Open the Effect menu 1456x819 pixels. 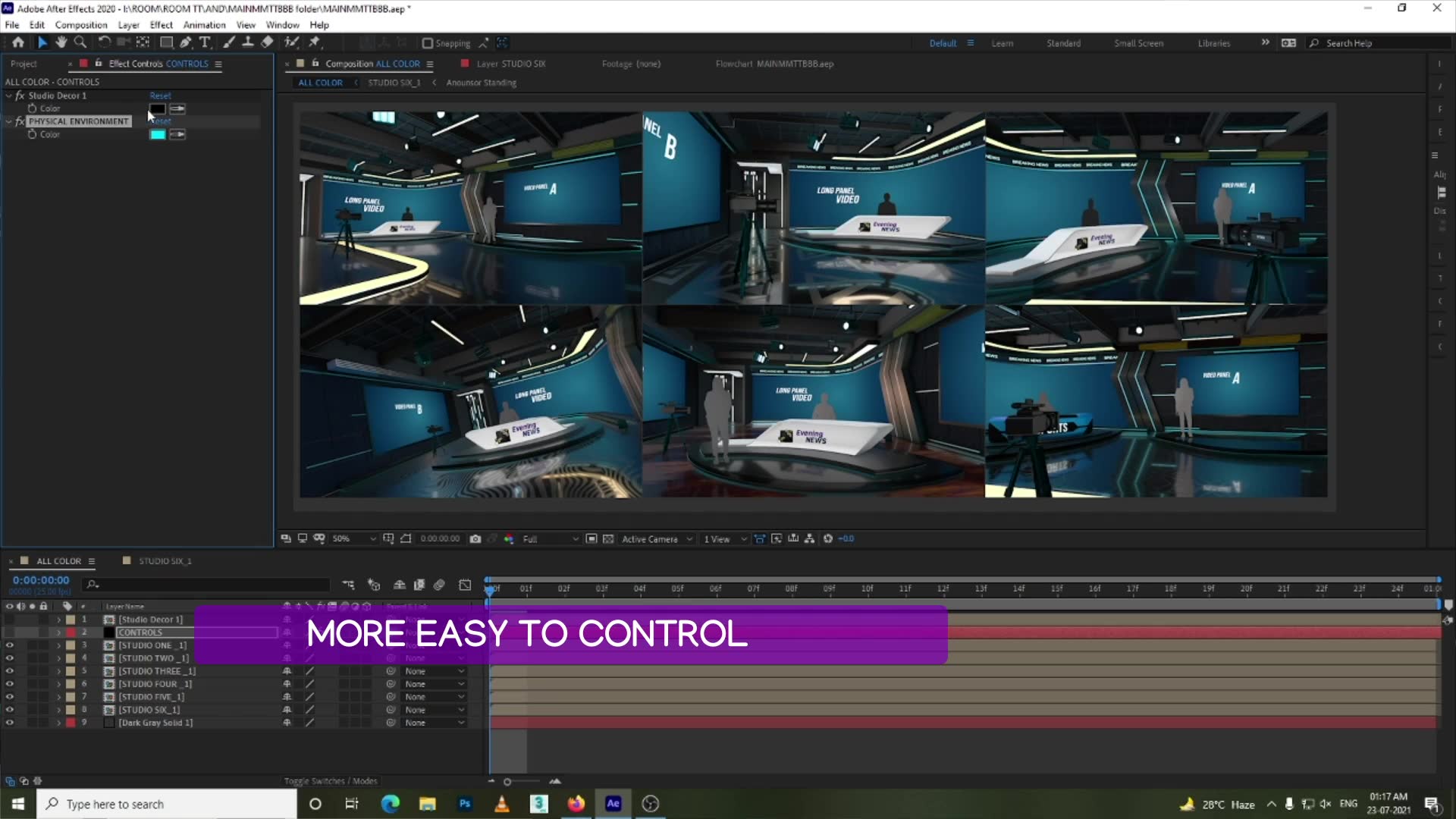click(161, 25)
